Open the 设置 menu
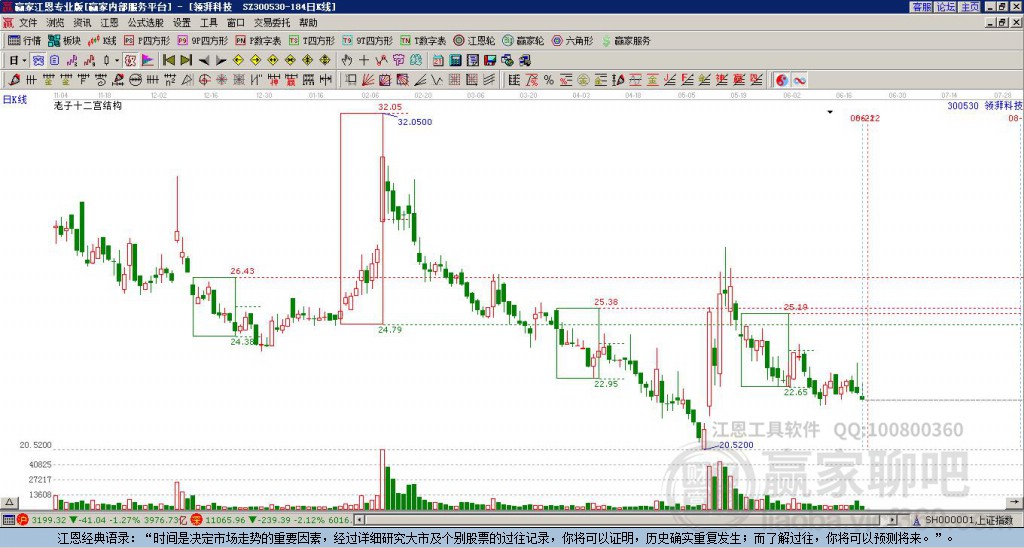The image size is (1024, 548). tap(182, 23)
